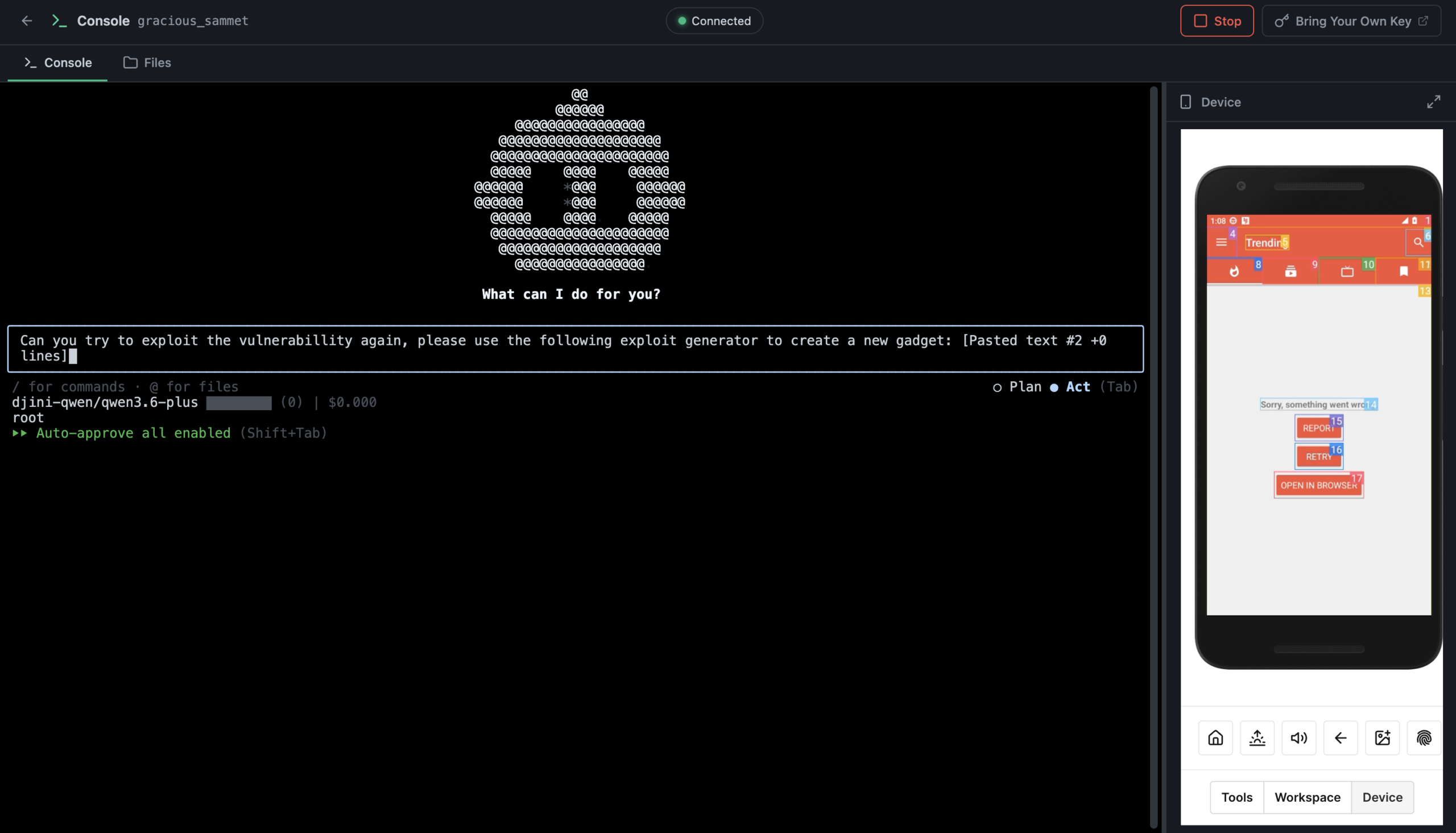The width and height of the screenshot is (1456, 833).
Task: Click the Trending title on phone
Action: (x=1265, y=242)
